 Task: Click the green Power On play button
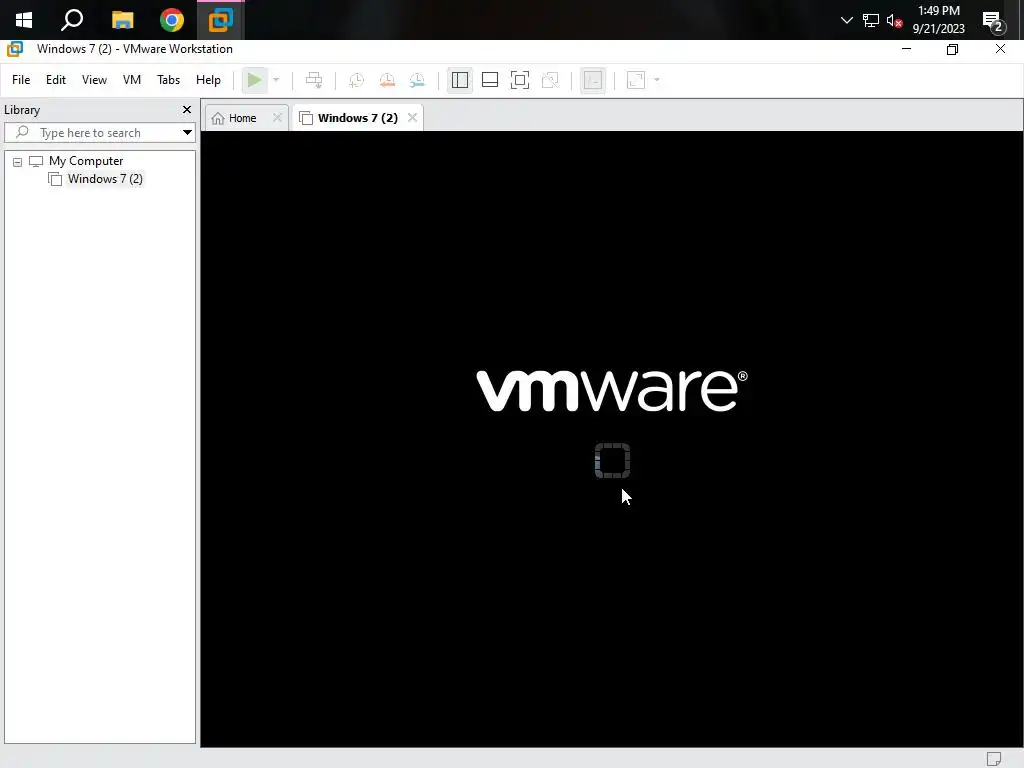pos(254,80)
